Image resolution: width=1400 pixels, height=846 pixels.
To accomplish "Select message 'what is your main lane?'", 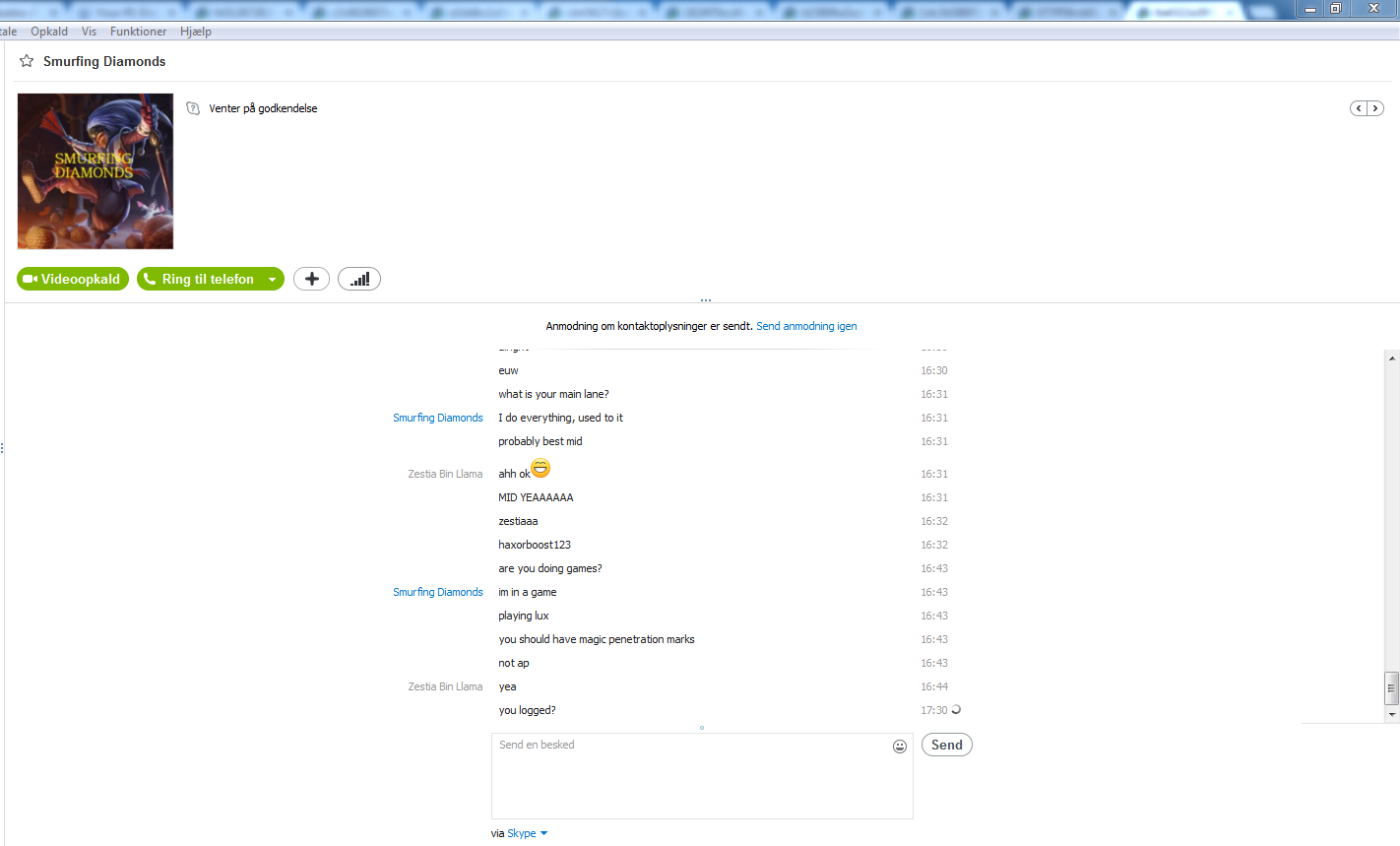I will (553, 394).
